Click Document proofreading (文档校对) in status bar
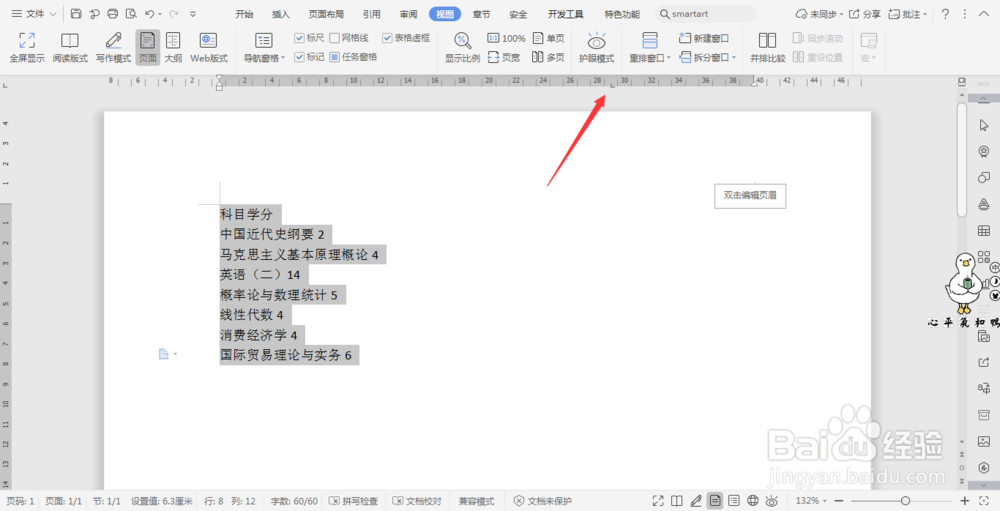The height and width of the screenshot is (511, 1000). (x=416, y=501)
